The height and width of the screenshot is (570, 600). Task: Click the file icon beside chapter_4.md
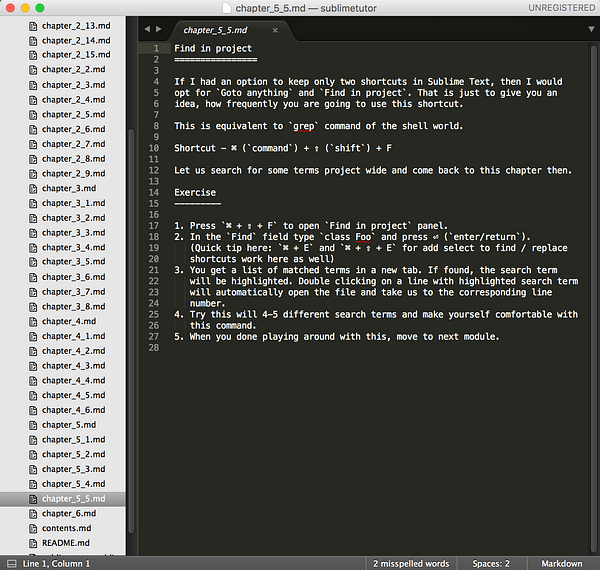click(33, 322)
